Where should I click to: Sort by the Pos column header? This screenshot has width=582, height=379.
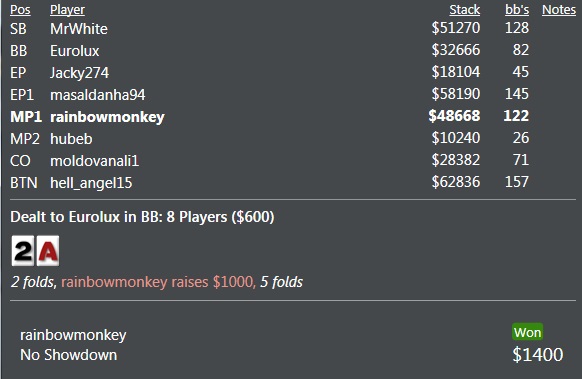point(20,10)
